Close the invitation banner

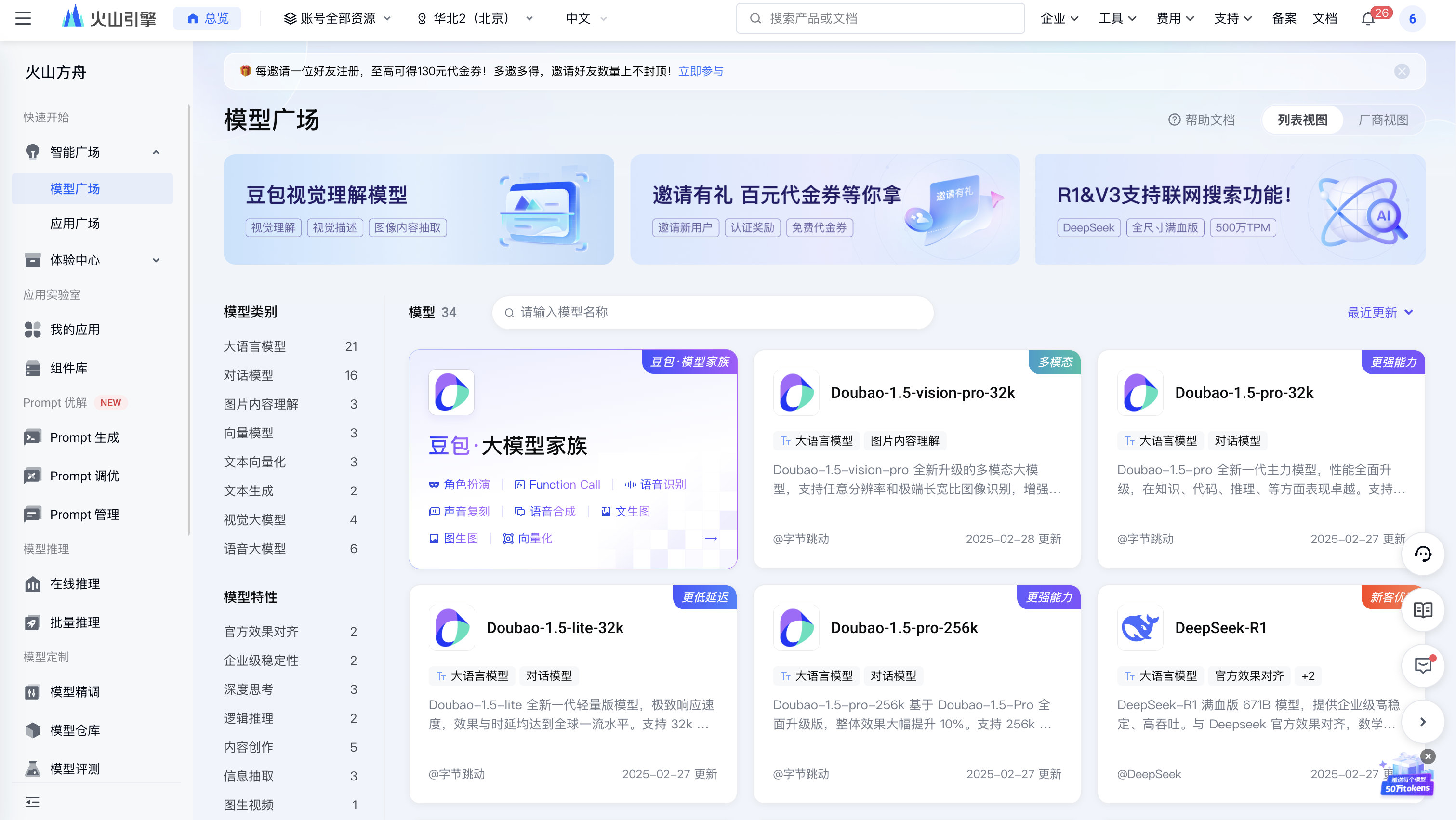click(x=1402, y=71)
